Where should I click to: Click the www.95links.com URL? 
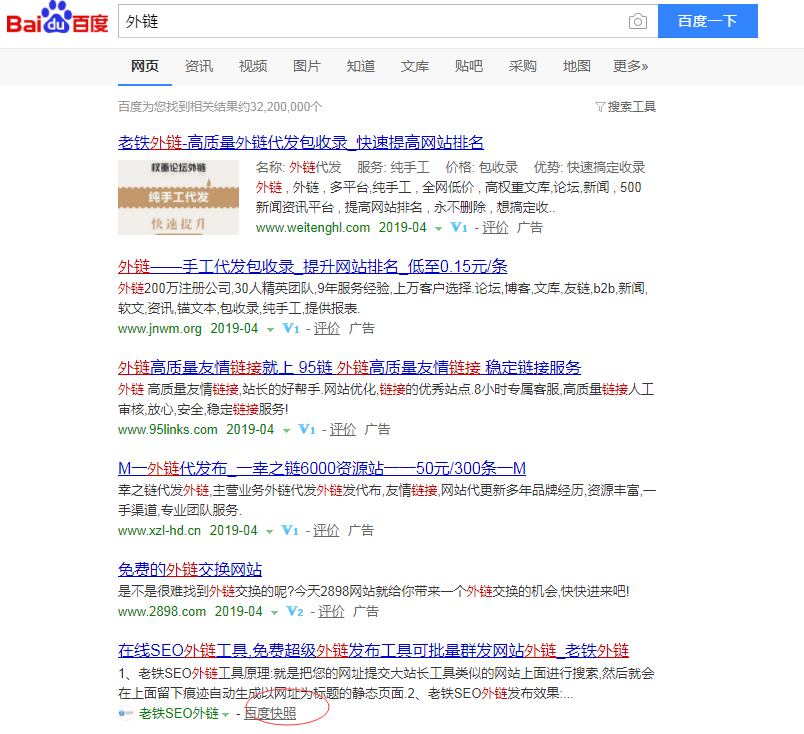click(x=168, y=429)
